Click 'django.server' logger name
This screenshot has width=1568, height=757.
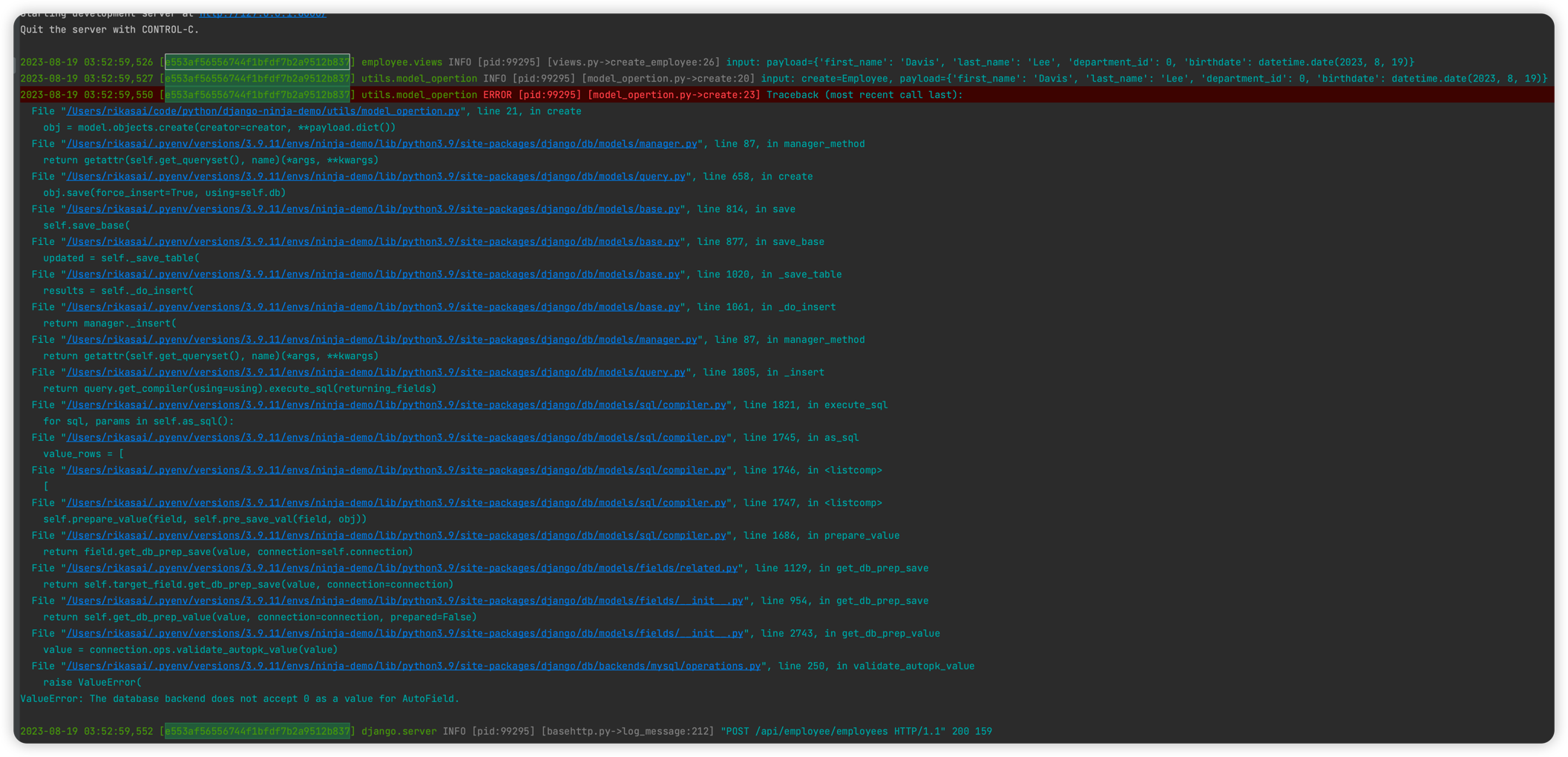coord(399,732)
